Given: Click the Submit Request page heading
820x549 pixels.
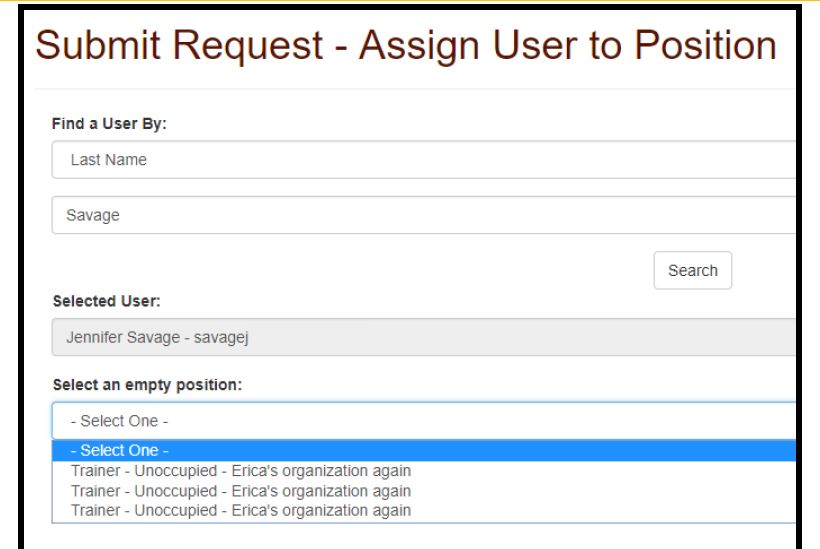Looking at the screenshot, I should point(179,45).
